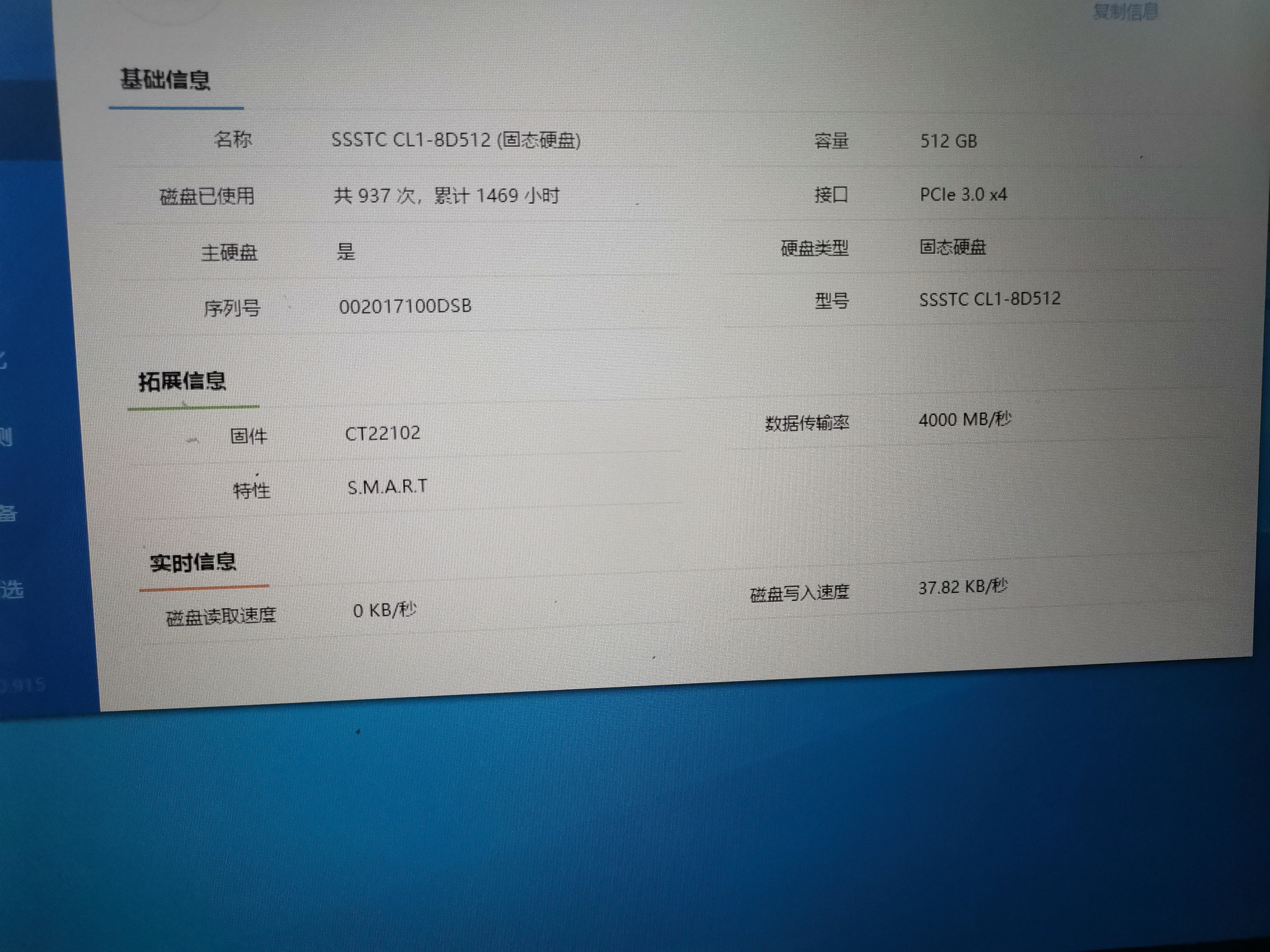Click the 磁盘读取速度 label
Viewport: 1270px width, 952px height.
pos(221,616)
